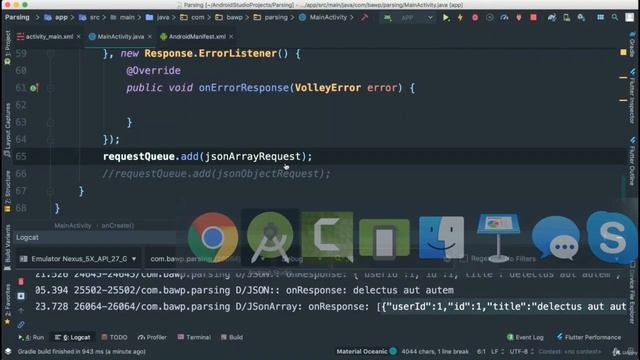The image size is (640, 360).
Task: Select the emulator phone app in switcher
Action: pos(384,238)
